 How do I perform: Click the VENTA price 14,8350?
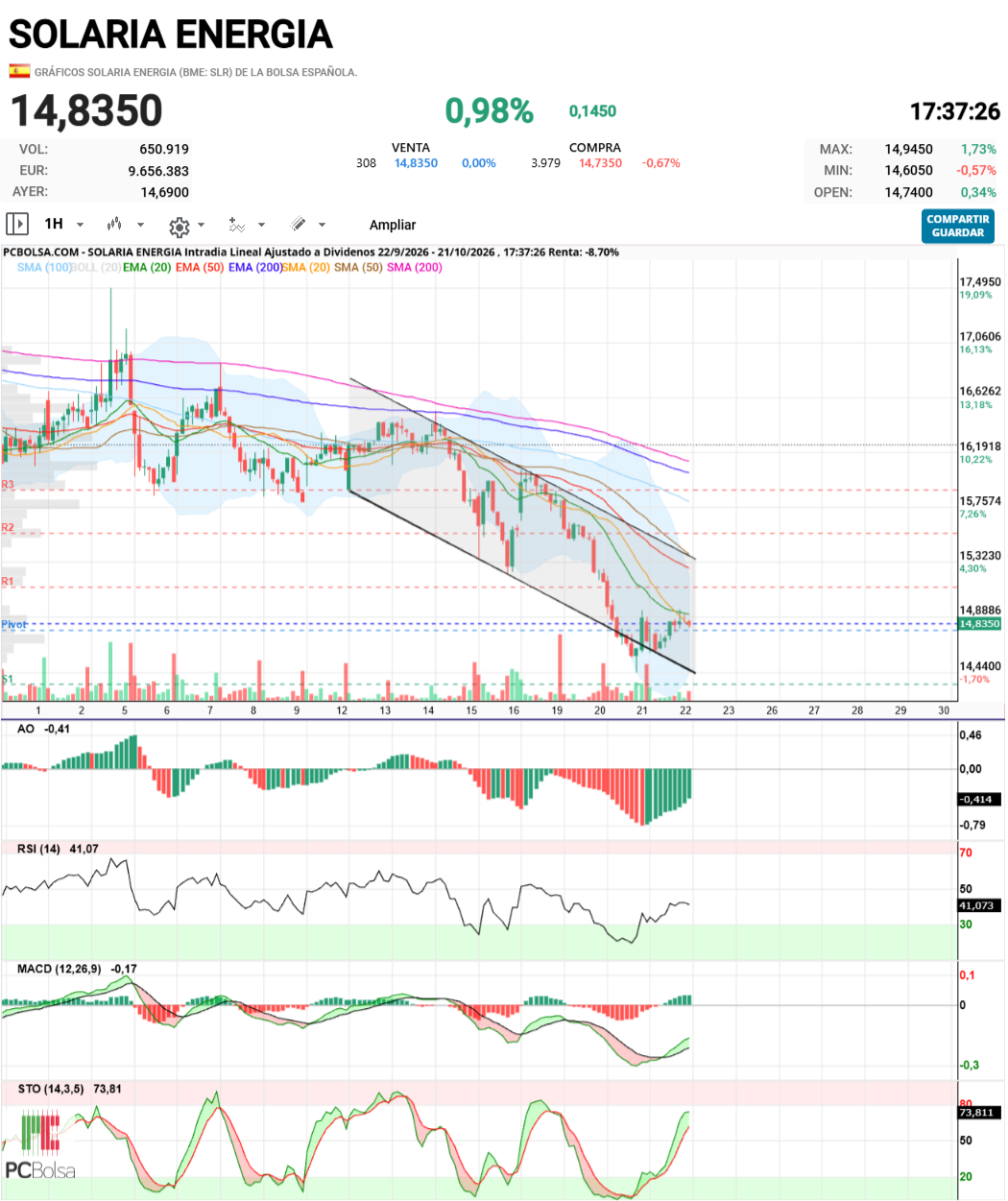click(416, 163)
